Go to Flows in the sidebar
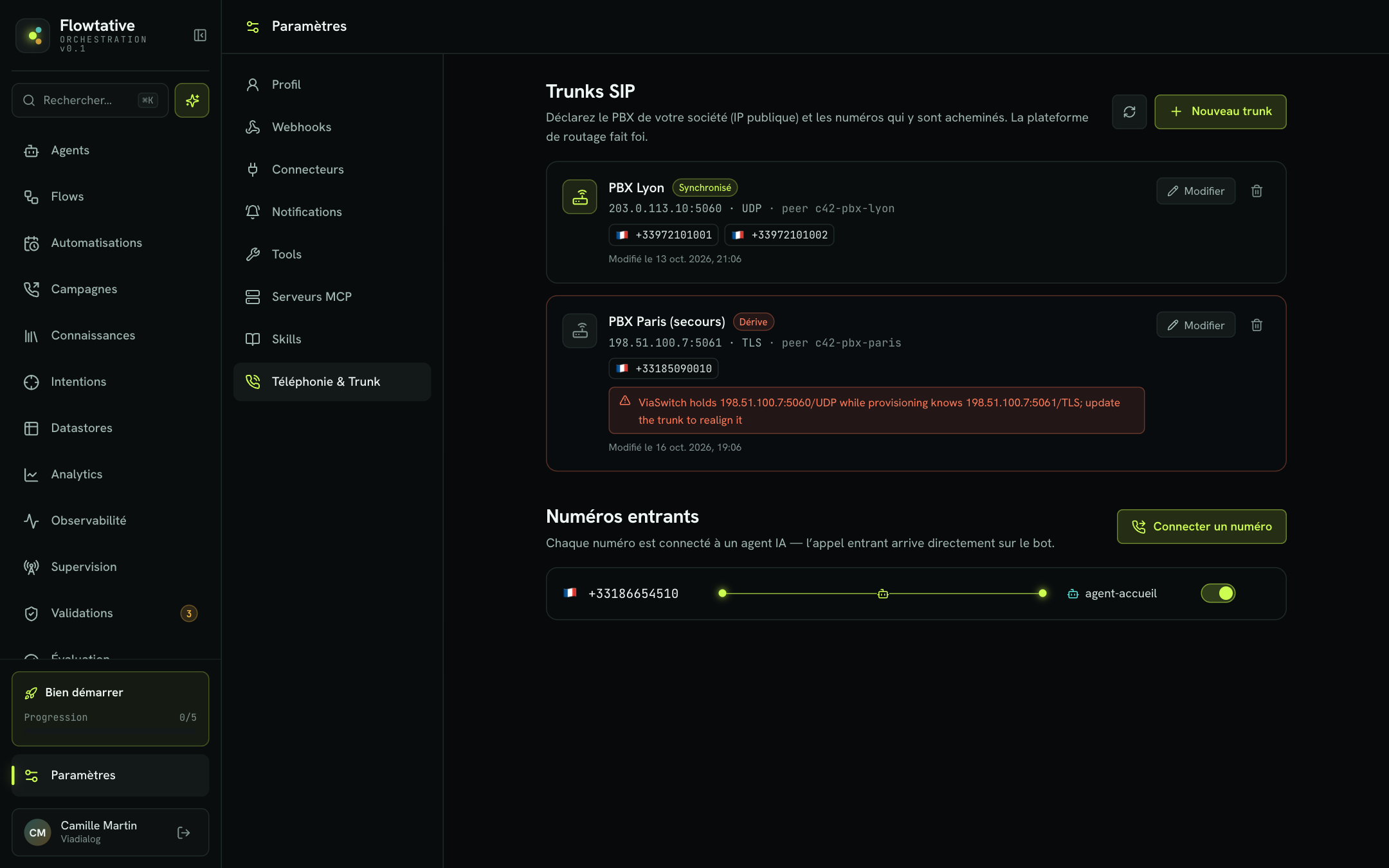This screenshot has height=868, width=1389. coord(110,197)
